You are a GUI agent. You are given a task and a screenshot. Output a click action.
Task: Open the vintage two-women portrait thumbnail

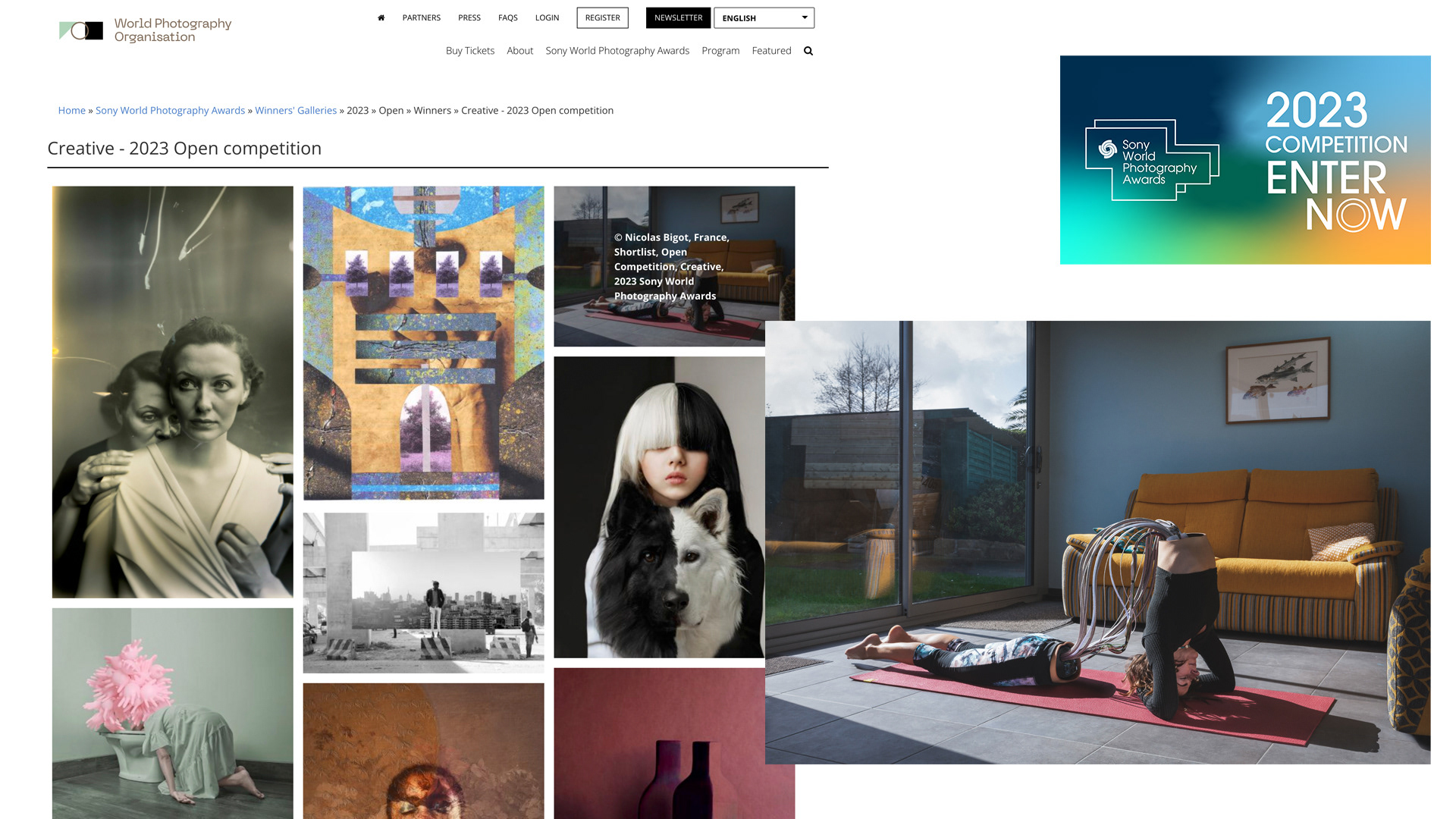(x=172, y=392)
